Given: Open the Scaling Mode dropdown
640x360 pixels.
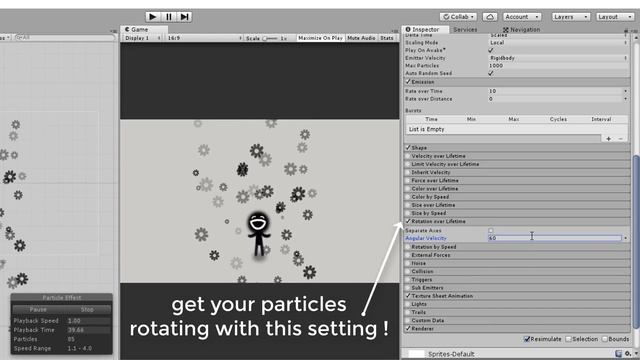Looking at the screenshot, I should [x=558, y=42].
